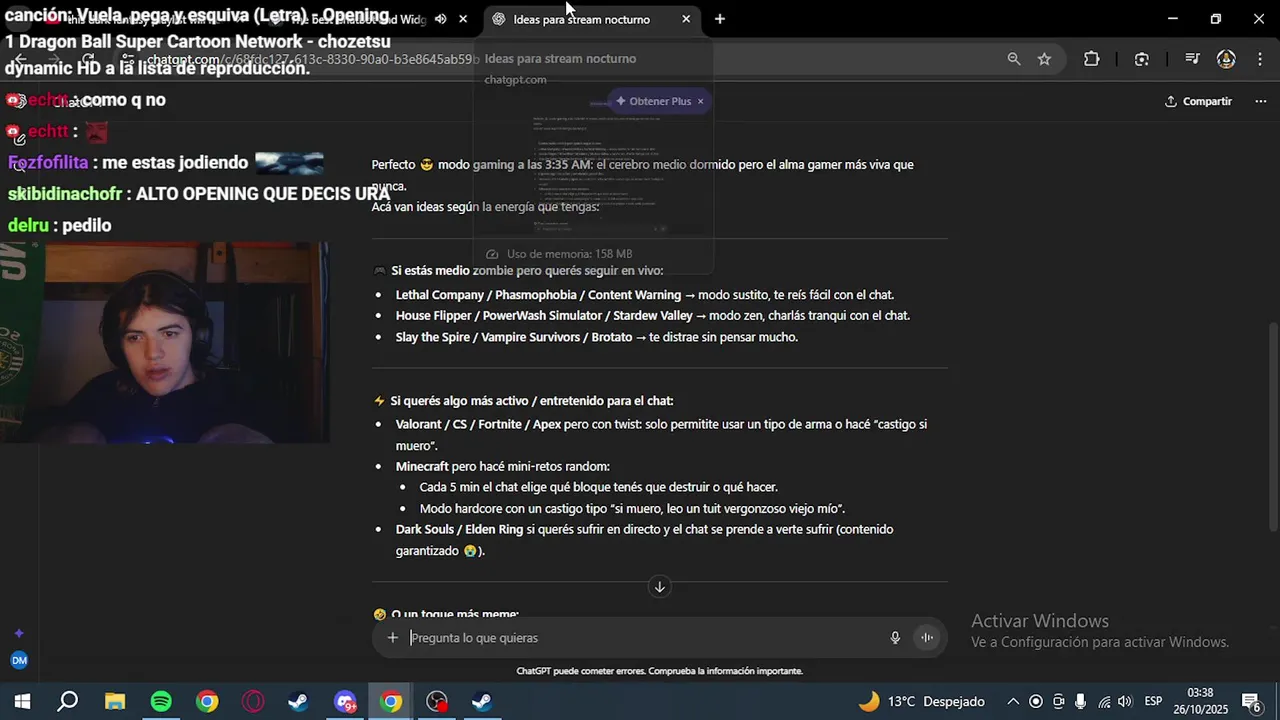The image size is (1280, 720).
Task: Click chat message 'delru : pedilo'
Action: pyautogui.click(x=60, y=225)
